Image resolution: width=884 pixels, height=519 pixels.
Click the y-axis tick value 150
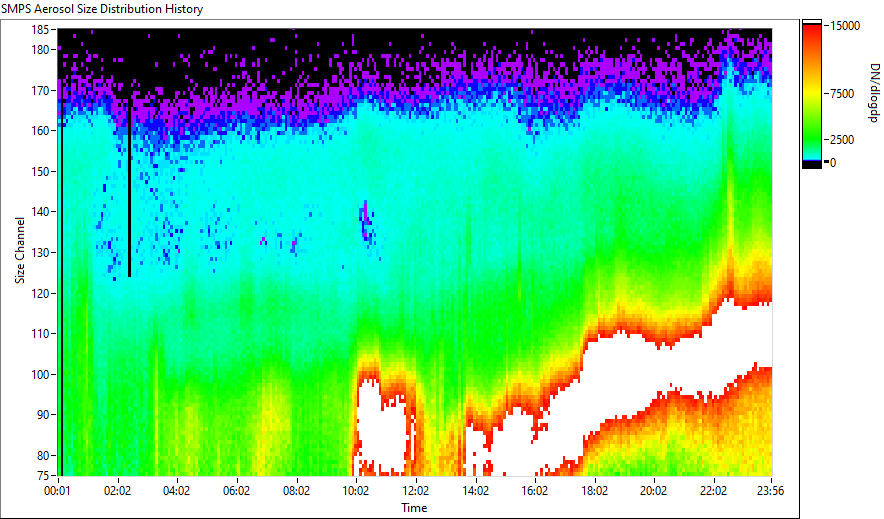(x=40, y=171)
